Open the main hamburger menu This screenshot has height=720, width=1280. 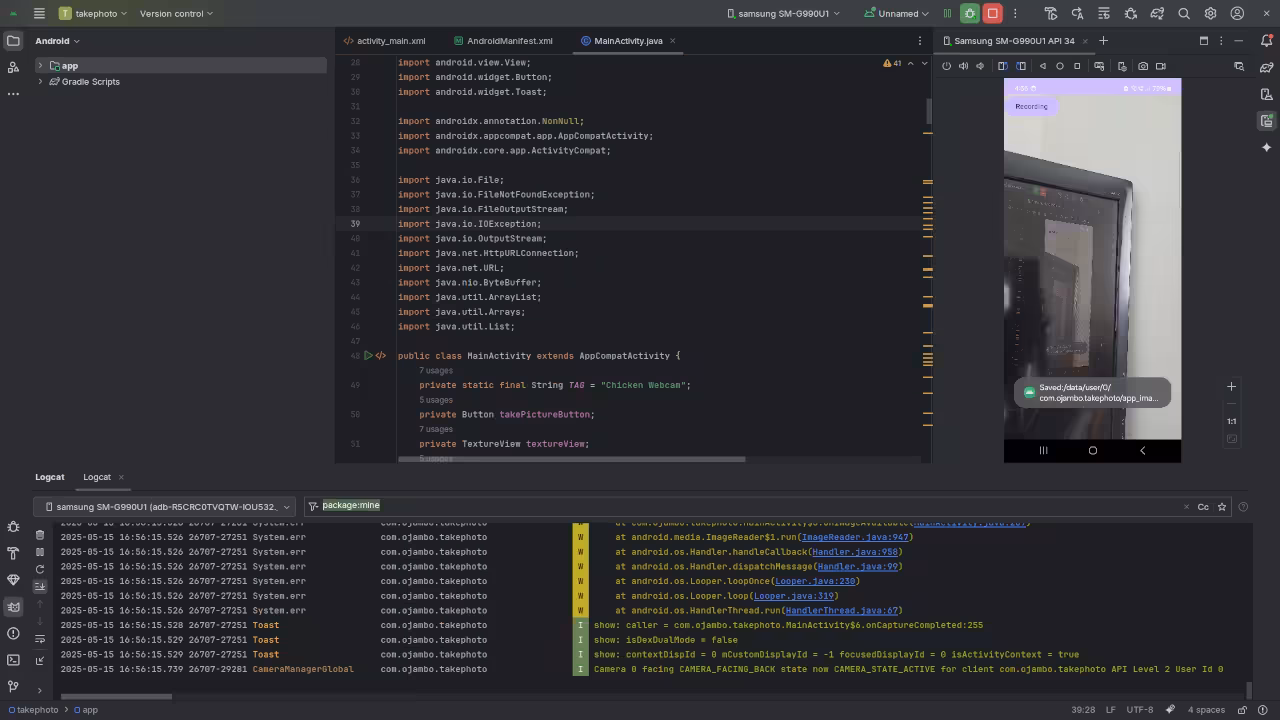[39, 14]
